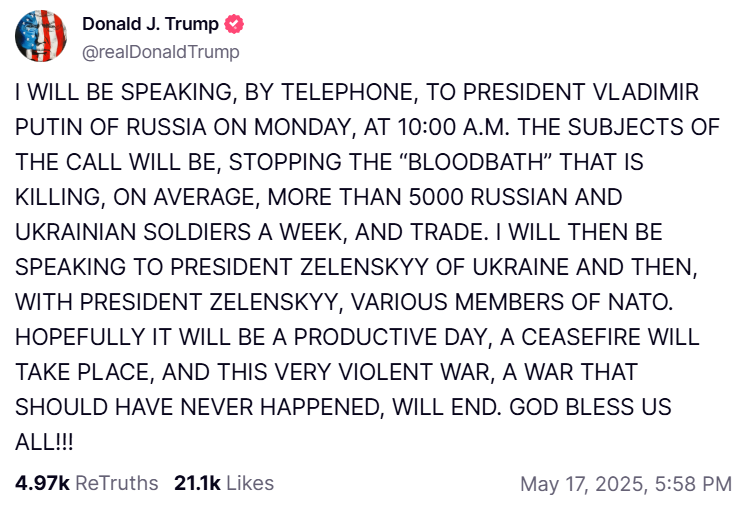Click the Likes label
The width and height of the screenshot is (742, 505).
pos(250,483)
